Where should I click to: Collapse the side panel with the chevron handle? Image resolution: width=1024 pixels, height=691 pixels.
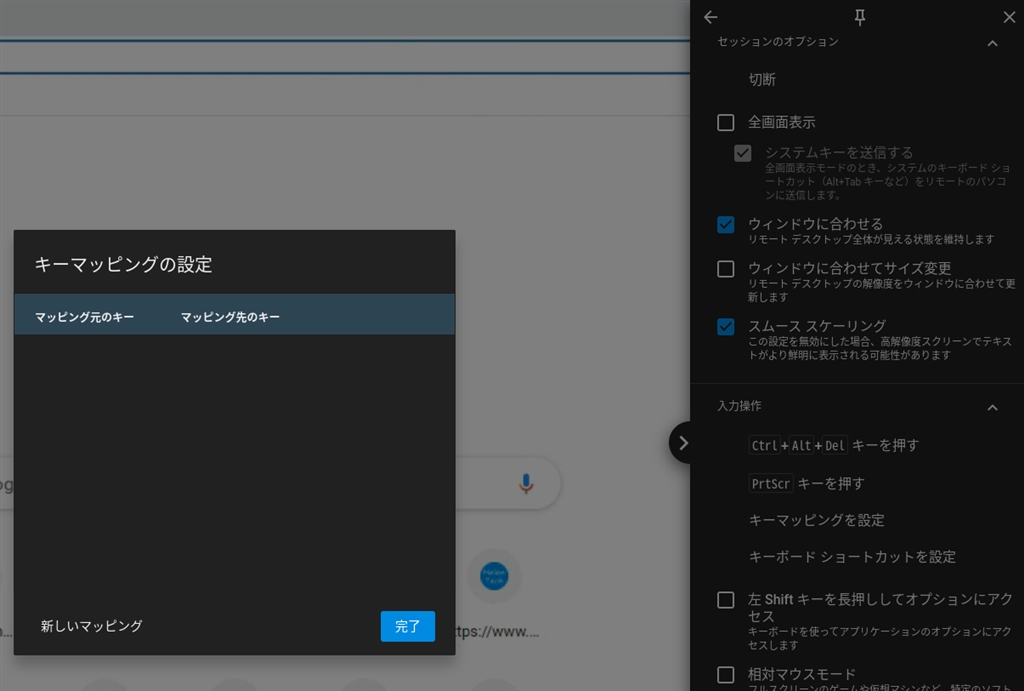pos(681,443)
